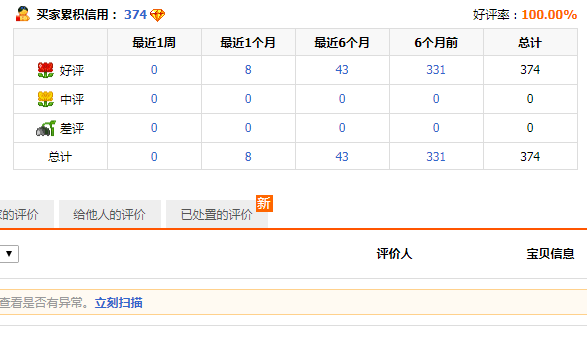Click the yellow flower 中评 icon
This screenshot has height=362, width=587.
pos(45,99)
